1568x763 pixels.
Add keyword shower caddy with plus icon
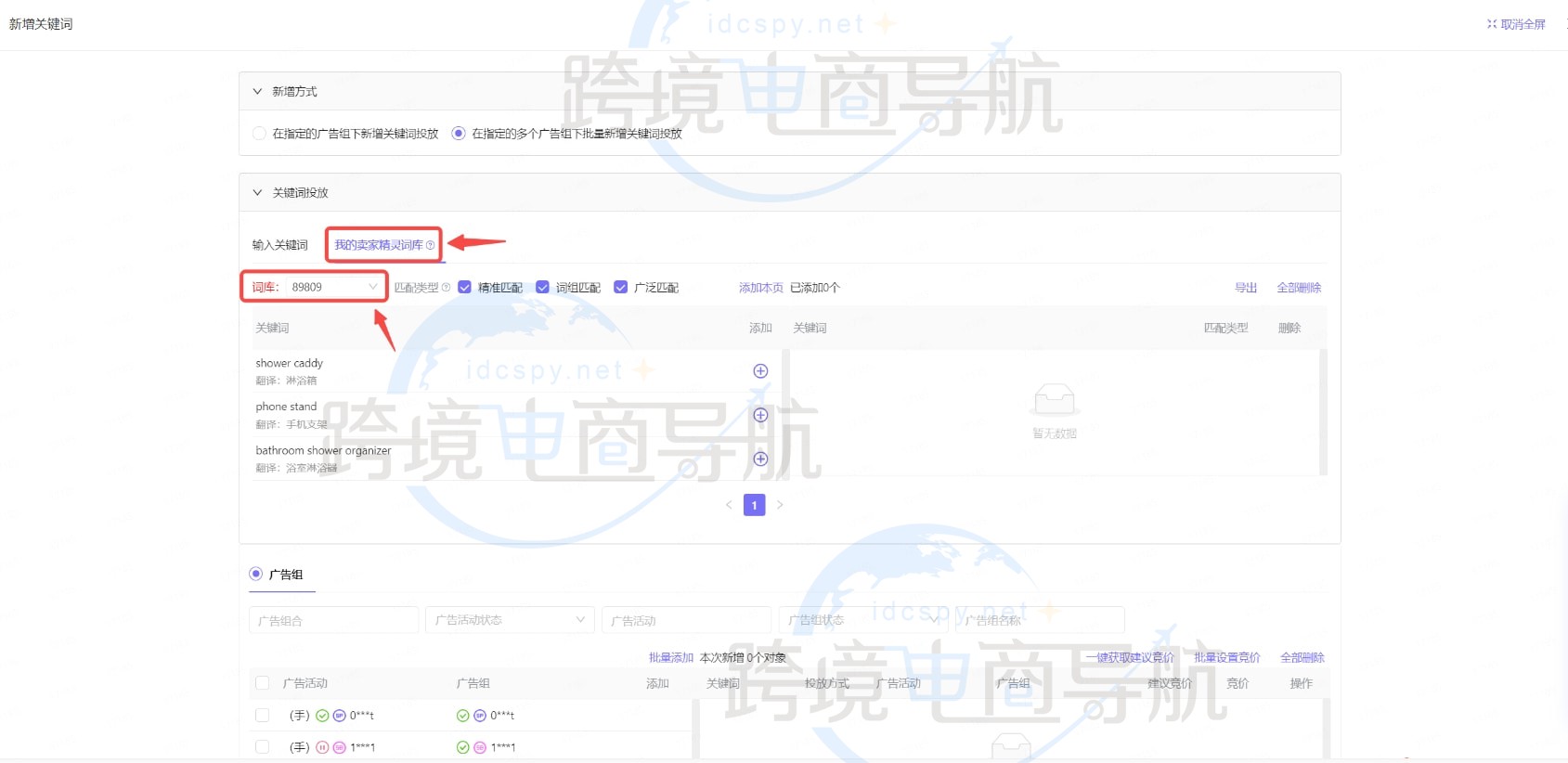(x=760, y=371)
